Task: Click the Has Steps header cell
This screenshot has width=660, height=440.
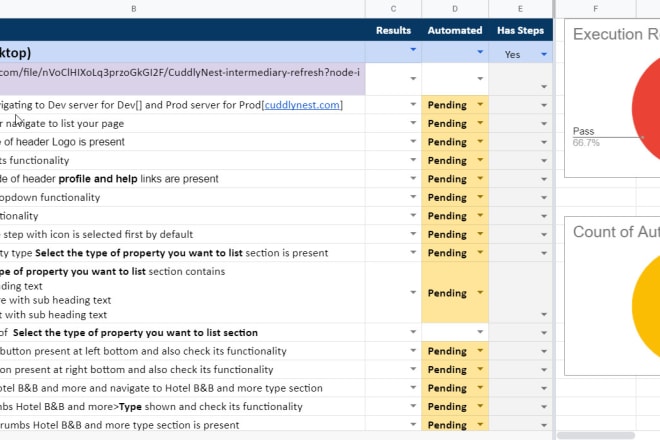Action: tap(520, 30)
